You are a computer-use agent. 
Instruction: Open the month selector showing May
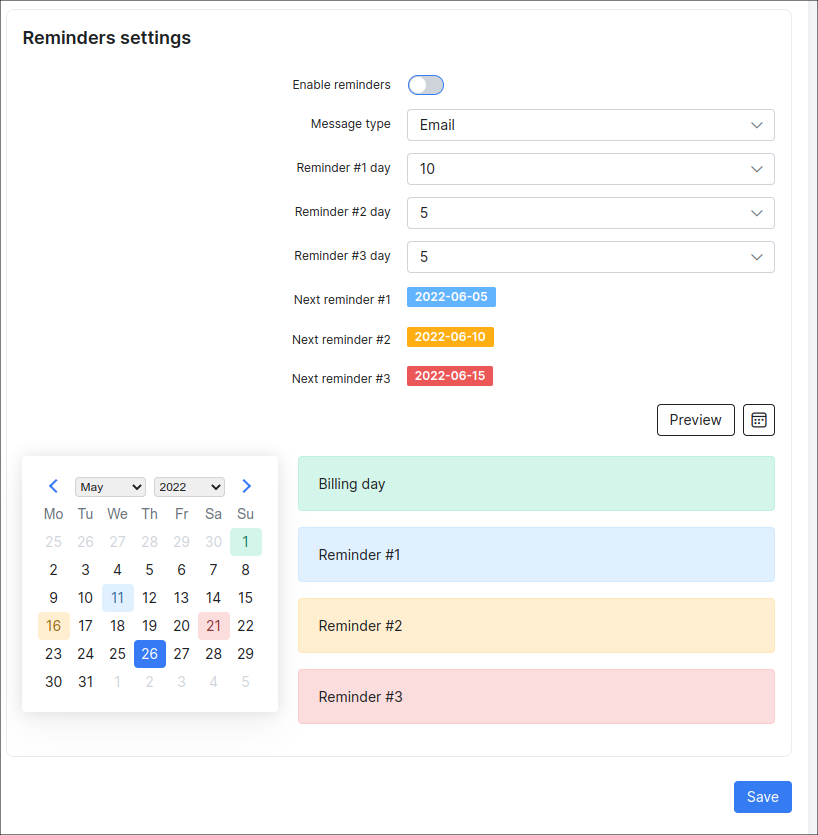pyautogui.click(x=109, y=487)
